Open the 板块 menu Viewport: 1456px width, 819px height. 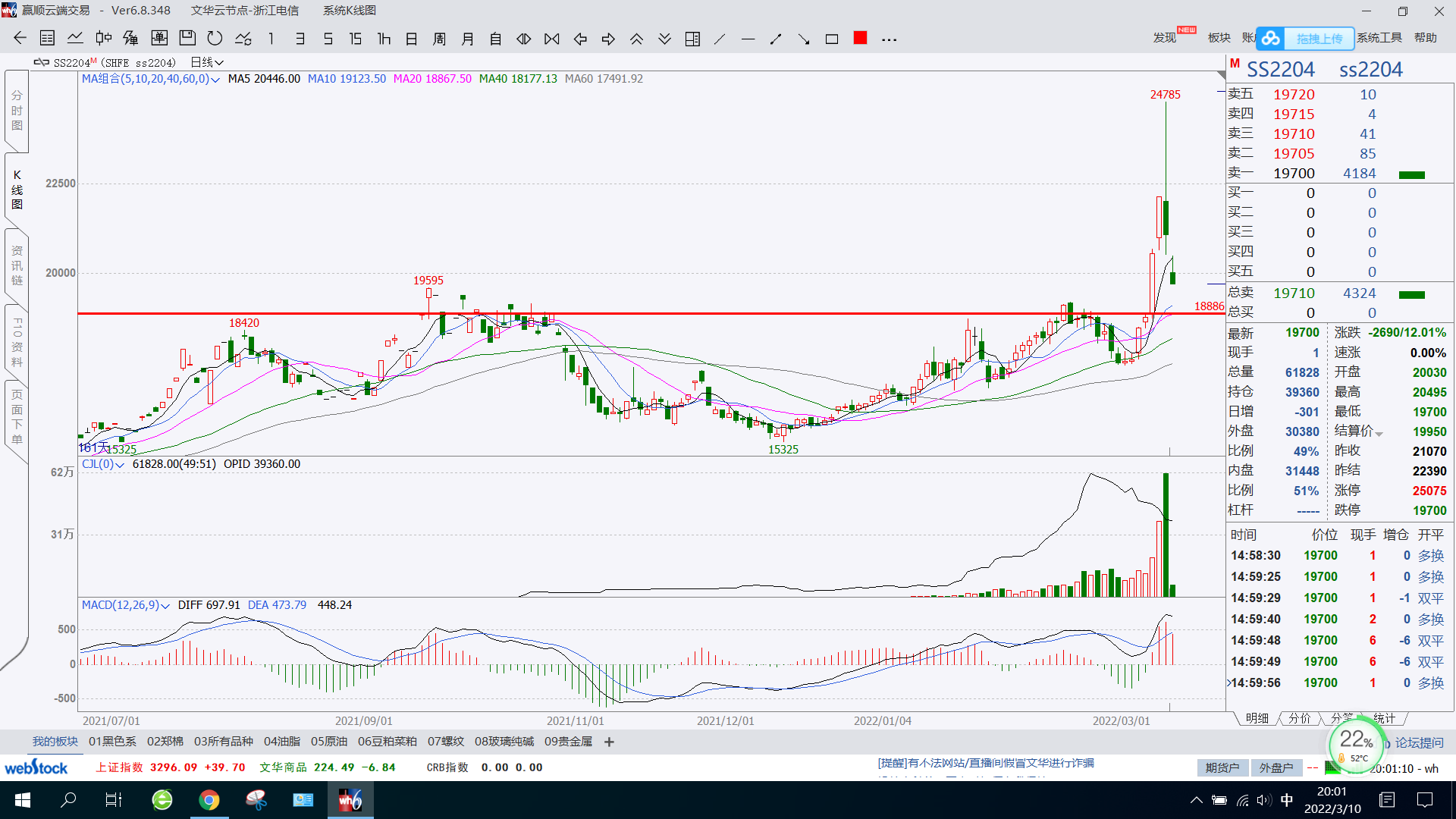click(1219, 38)
